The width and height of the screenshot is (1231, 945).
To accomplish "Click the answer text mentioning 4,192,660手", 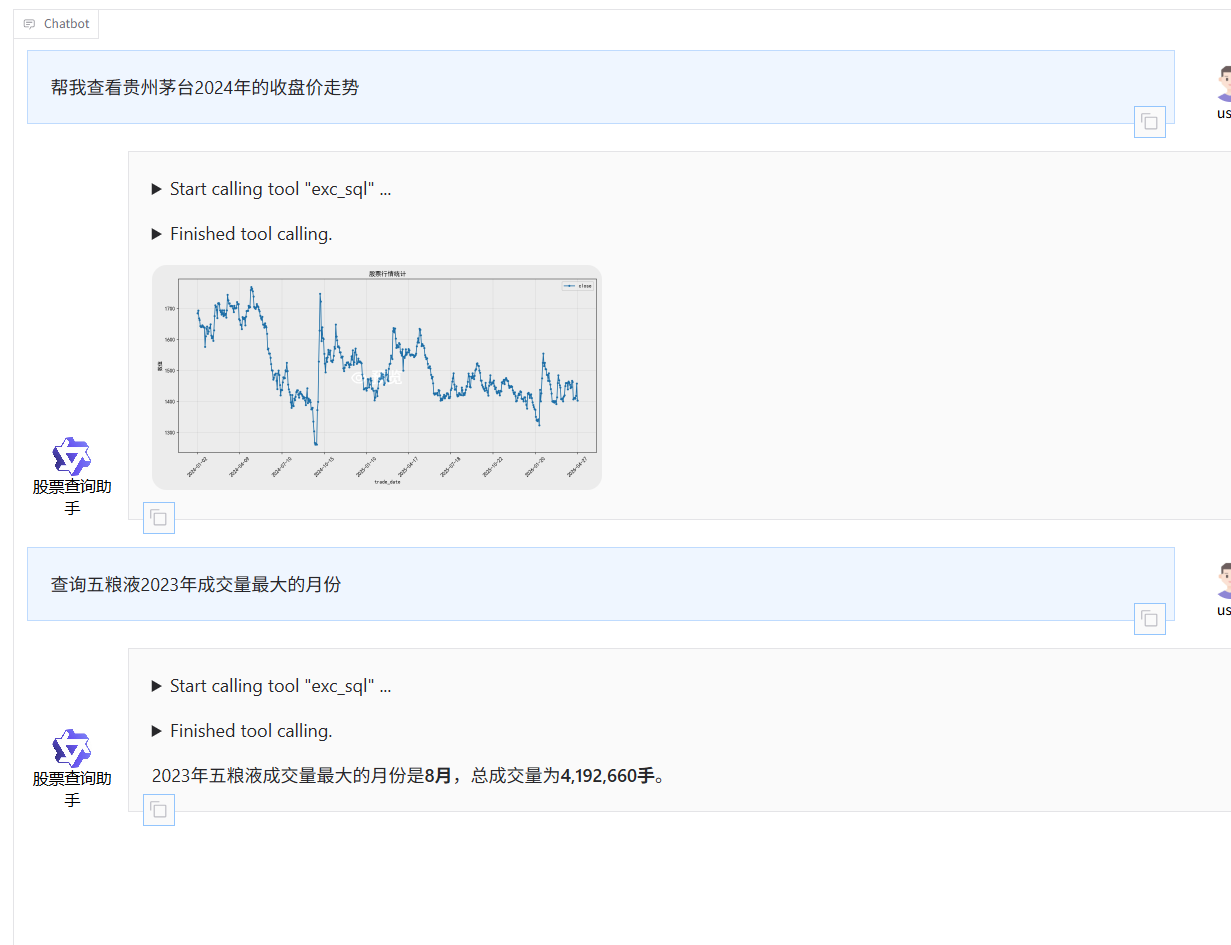I will pos(408,776).
